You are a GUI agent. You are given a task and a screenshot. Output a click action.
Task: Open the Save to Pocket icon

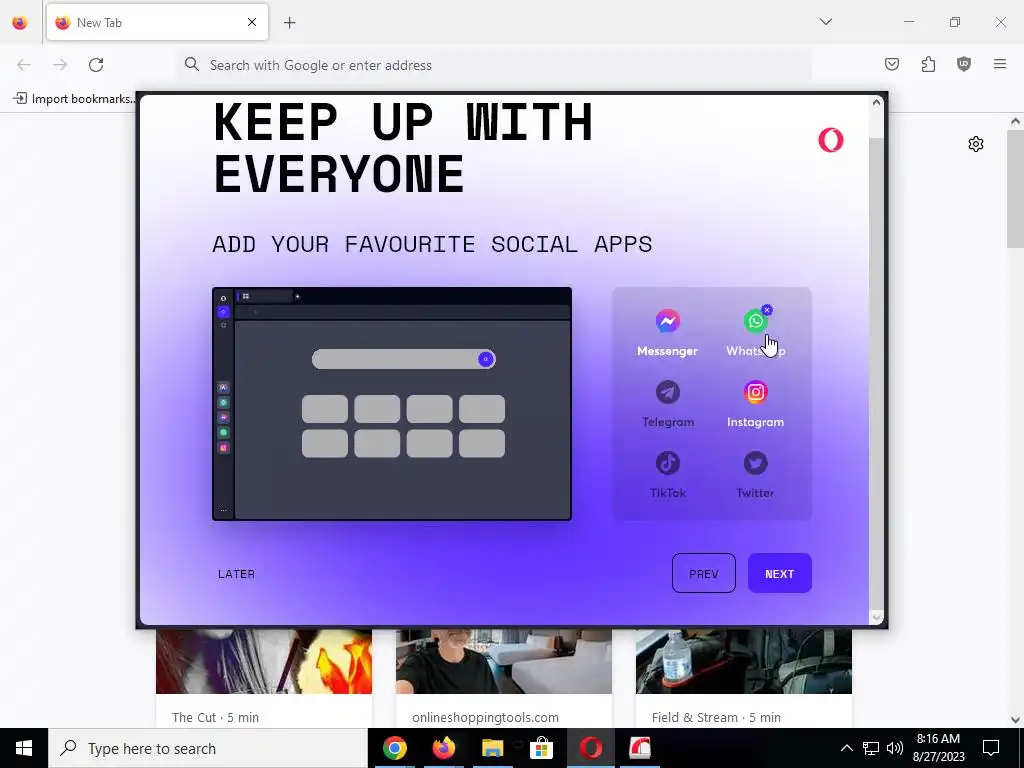pos(891,64)
